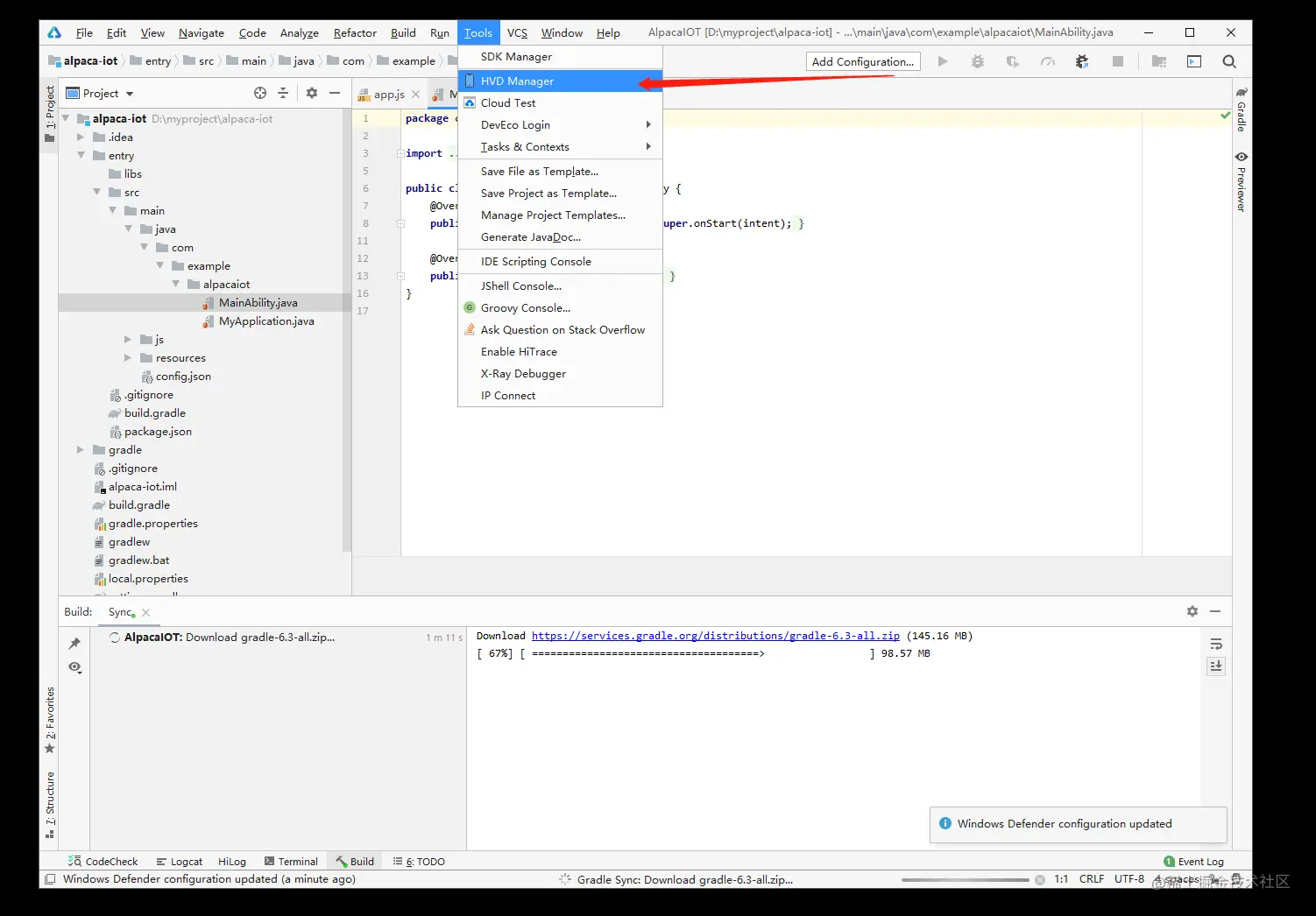Collapse the alpaca-iot root node
The image size is (1316, 916).
point(66,118)
